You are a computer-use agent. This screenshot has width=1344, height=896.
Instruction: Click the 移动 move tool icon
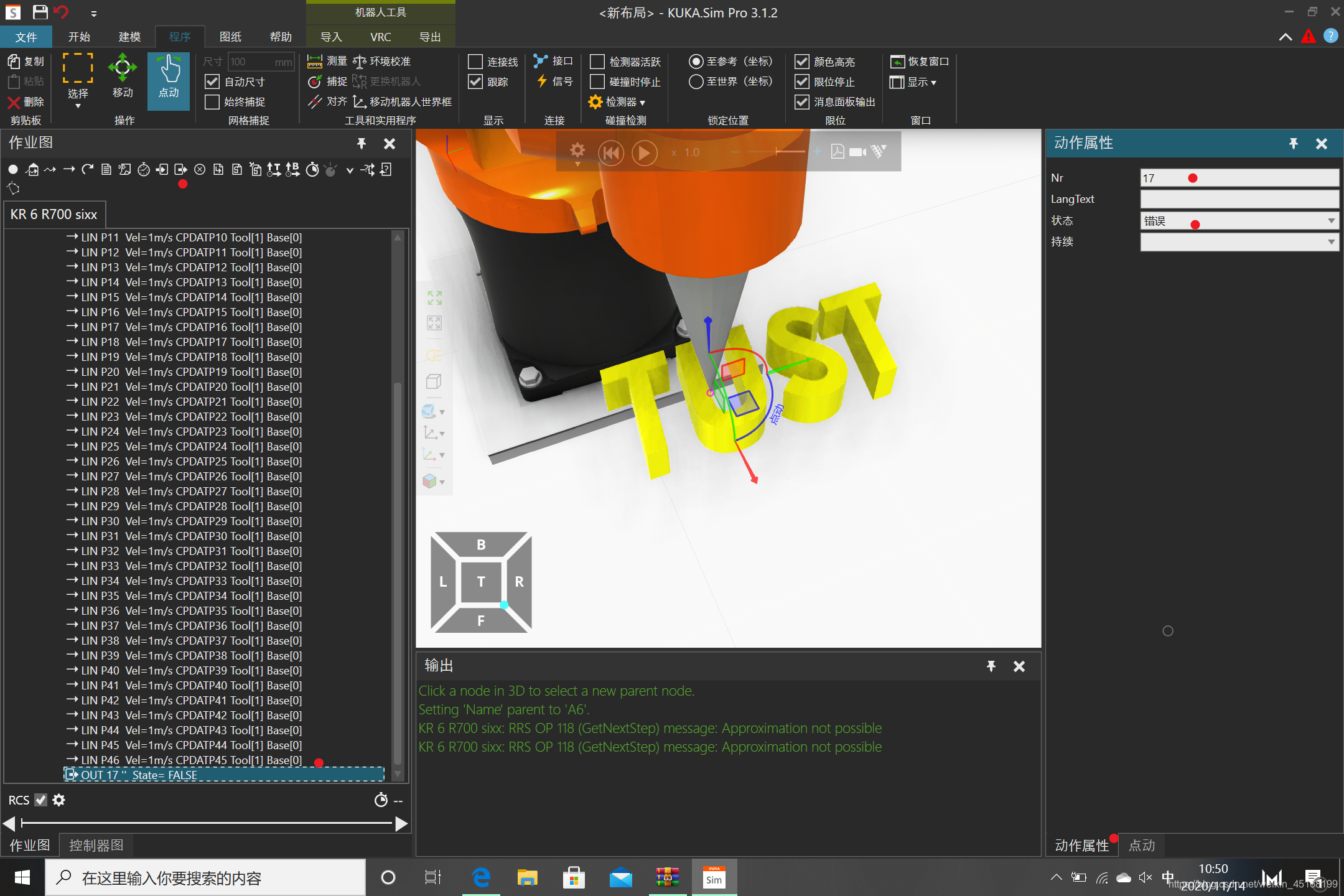click(123, 68)
